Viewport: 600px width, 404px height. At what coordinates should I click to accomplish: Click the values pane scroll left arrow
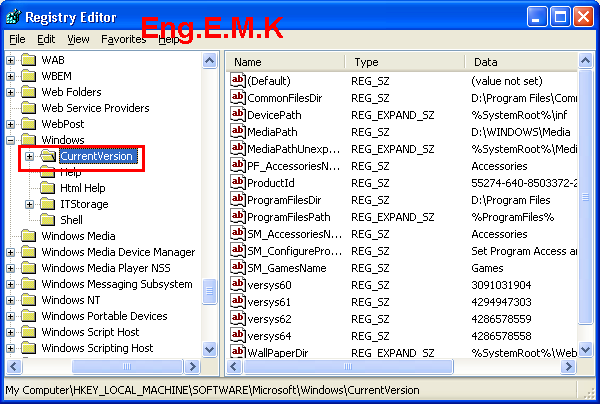[234, 367]
